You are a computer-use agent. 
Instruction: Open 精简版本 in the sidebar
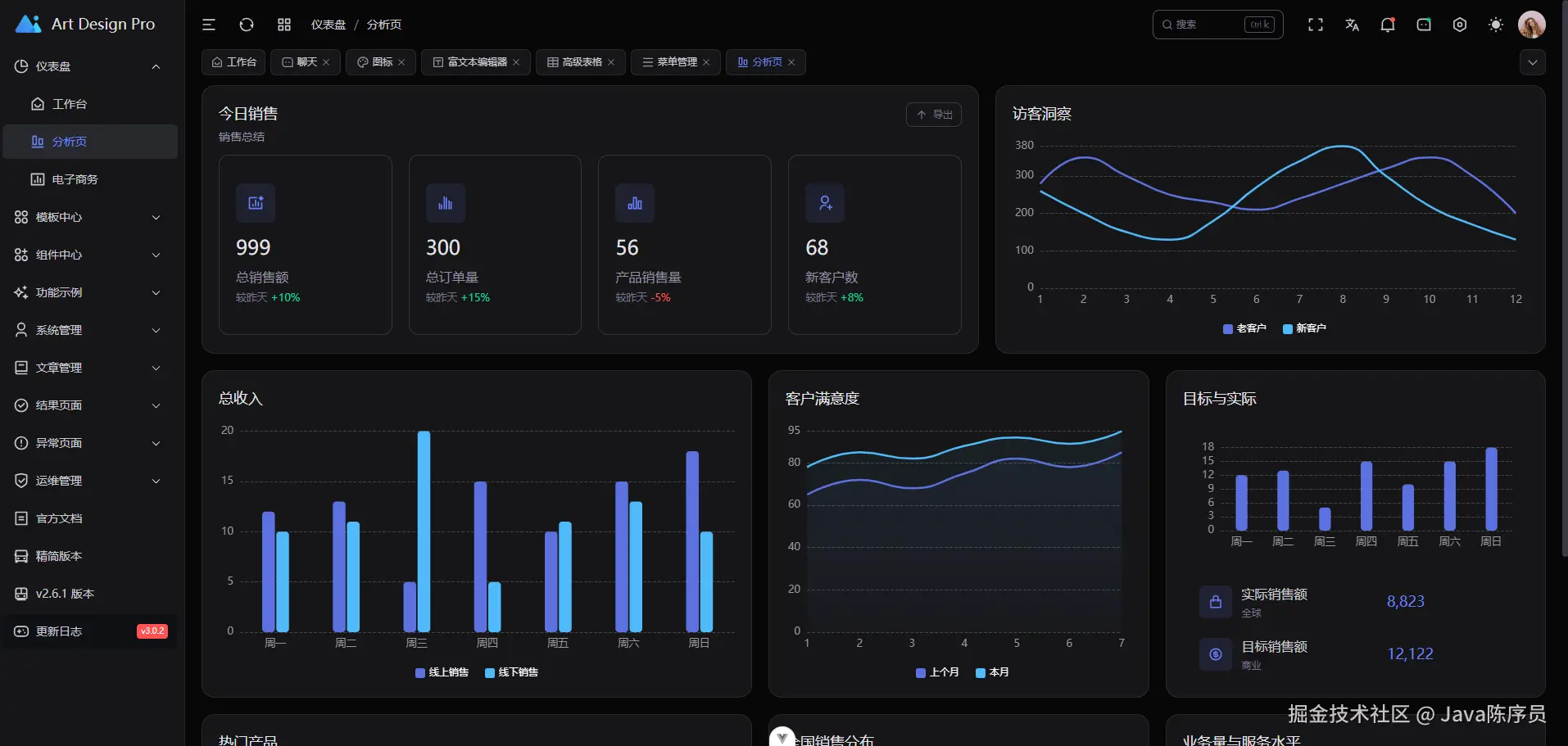tap(89, 556)
